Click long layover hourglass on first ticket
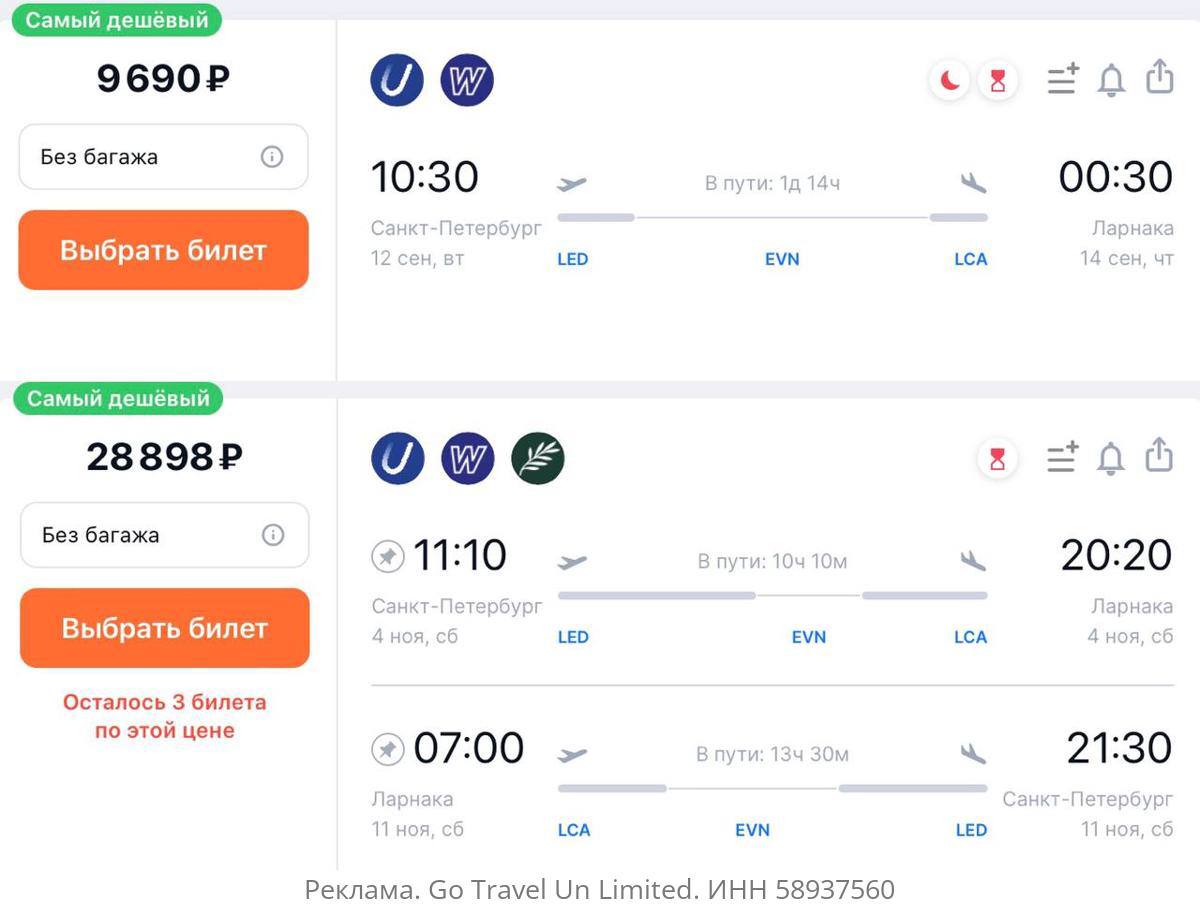Screen dimensions: 1200x904 click(x=997, y=81)
